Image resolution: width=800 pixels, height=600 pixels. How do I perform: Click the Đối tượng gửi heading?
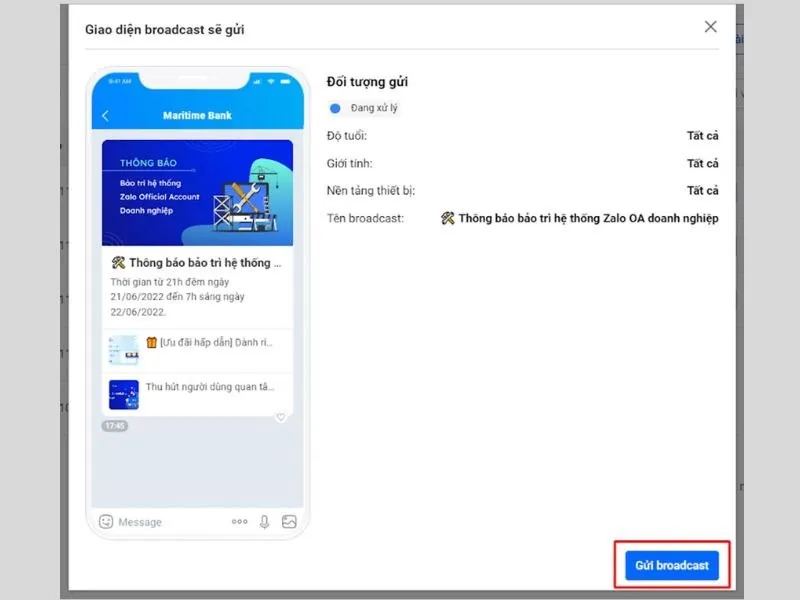point(367,82)
